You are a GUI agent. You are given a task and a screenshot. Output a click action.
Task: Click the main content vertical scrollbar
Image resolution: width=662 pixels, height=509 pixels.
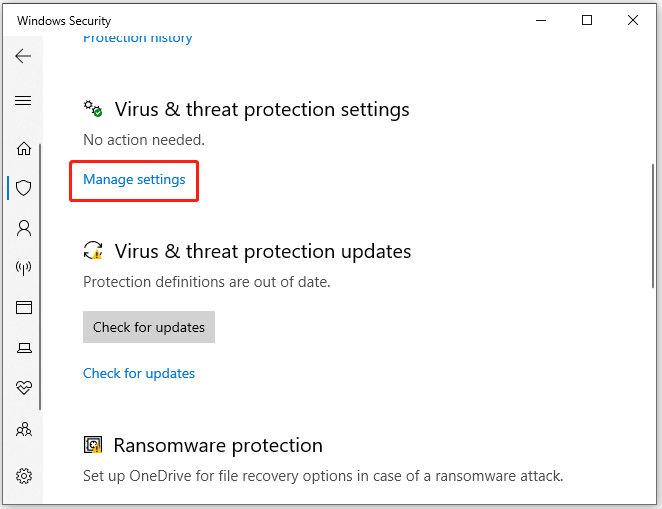click(x=653, y=226)
